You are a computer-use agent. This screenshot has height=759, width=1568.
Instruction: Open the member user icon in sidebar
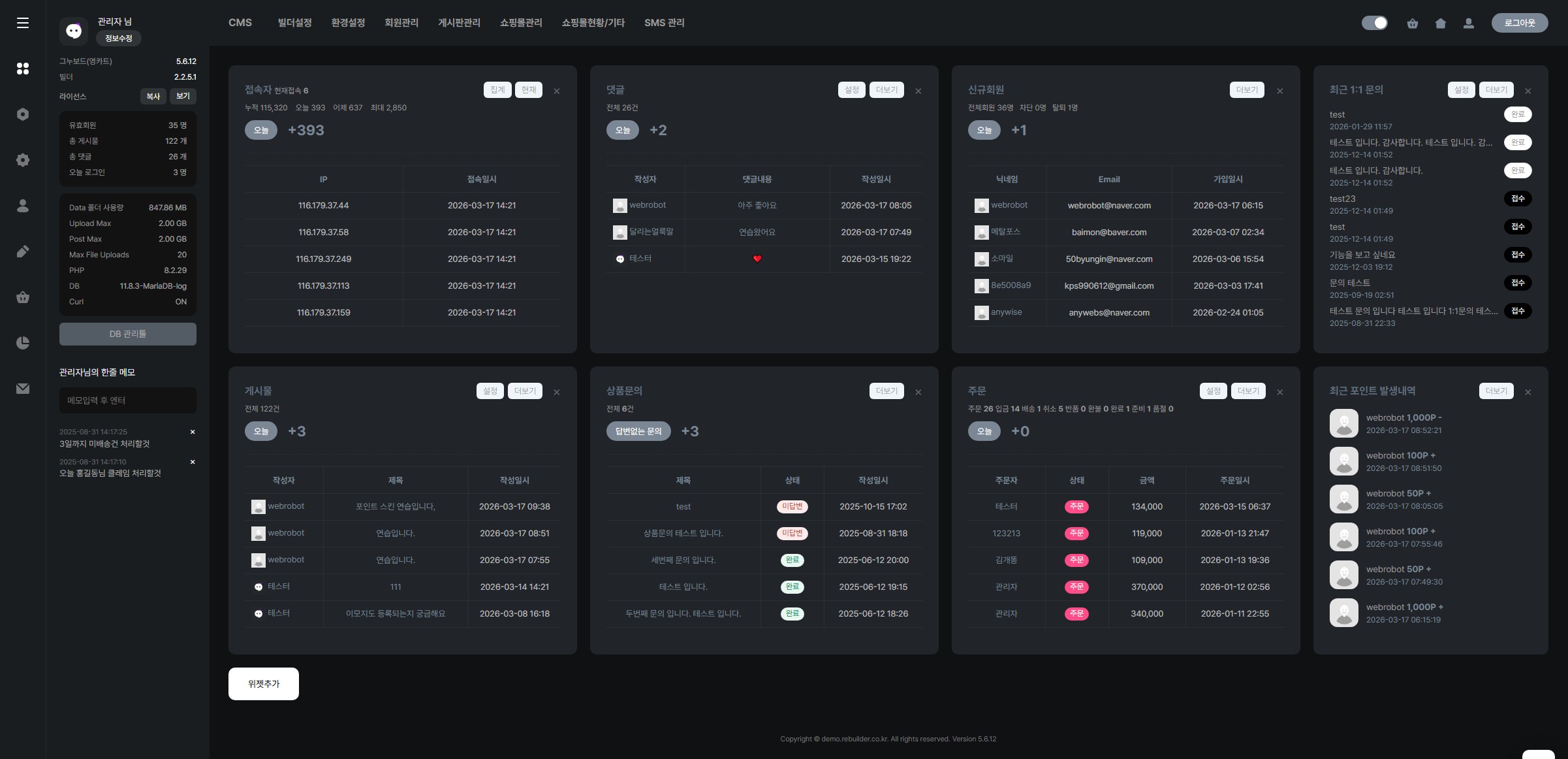coord(23,206)
